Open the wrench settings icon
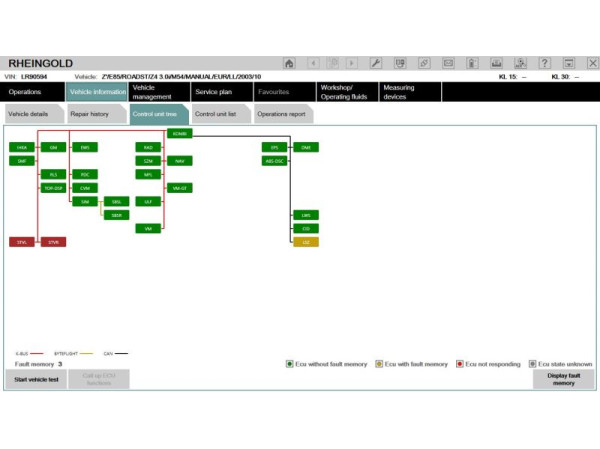This screenshot has height=449, width=600. (376, 63)
